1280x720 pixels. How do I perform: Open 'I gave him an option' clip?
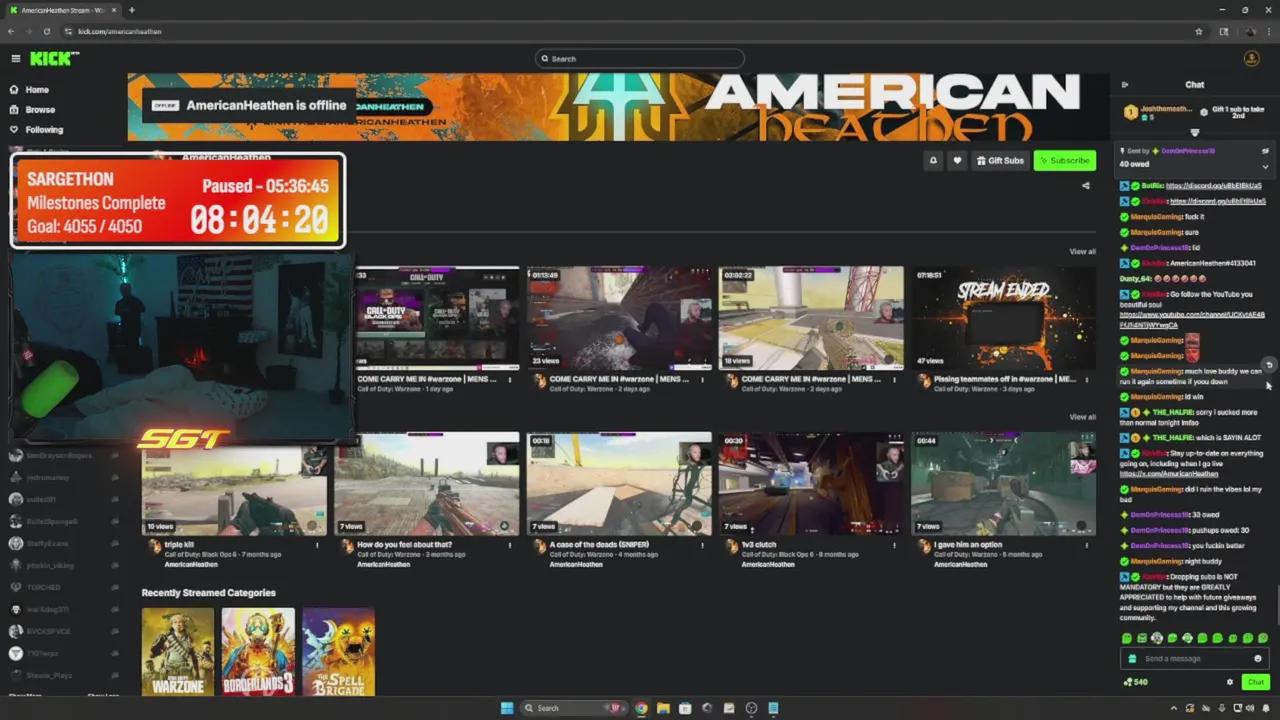point(1003,484)
